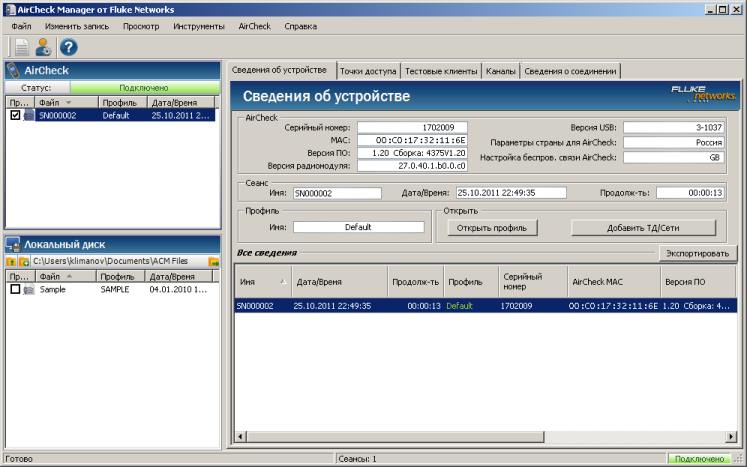Viewport: 747px width, 467px height.
Task: Click the Продолж-ть table column header
Action: pyautogui.click(x=416, y=282)
